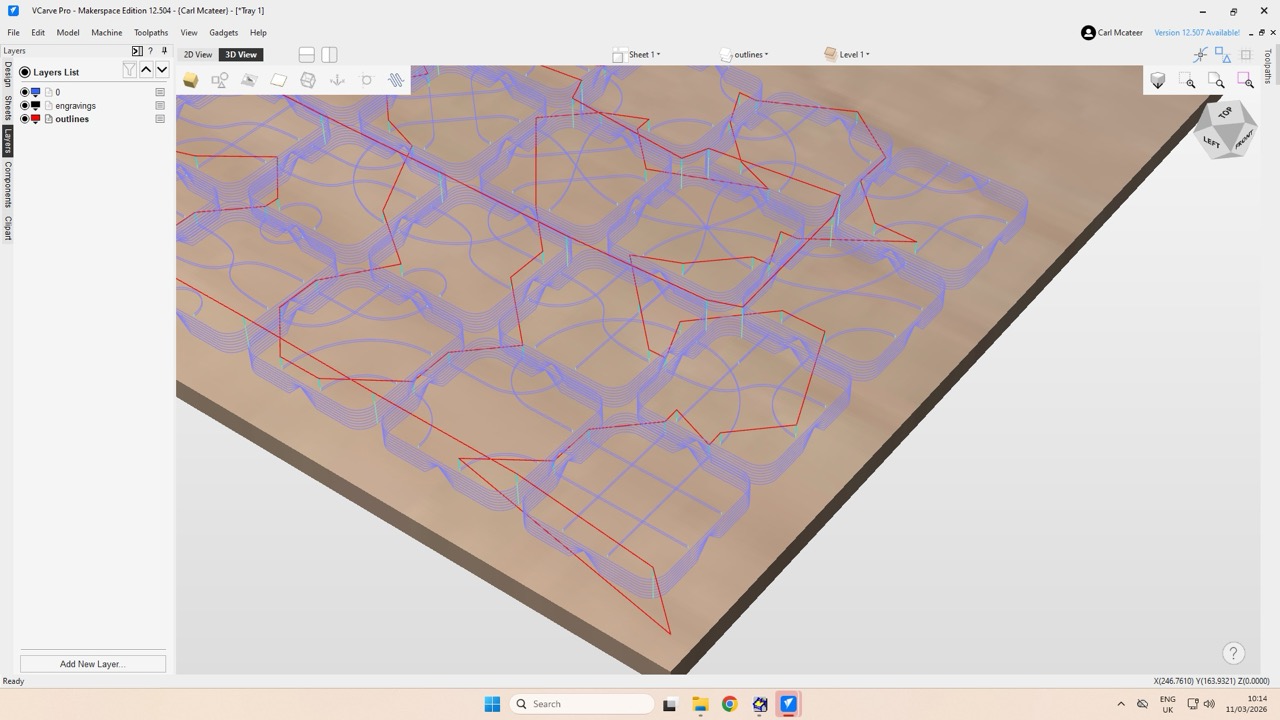Toggle visibility of all layers in Layers List
This screenshot has width=1280, height=720.
tap(25, 72)
